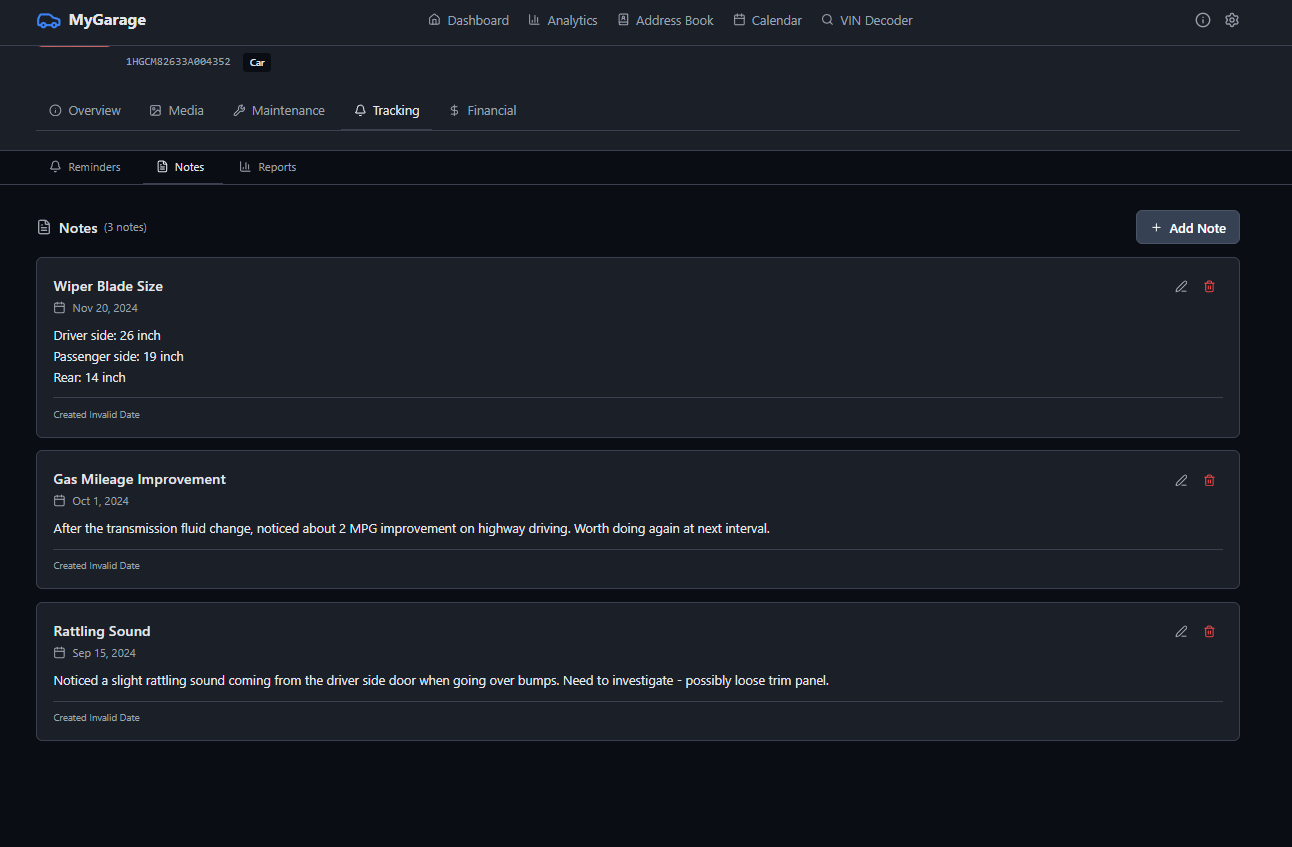Click the MyGarage car logo
The width and height of the screenshot is (1292, 847).
click(x=48, y=20)
